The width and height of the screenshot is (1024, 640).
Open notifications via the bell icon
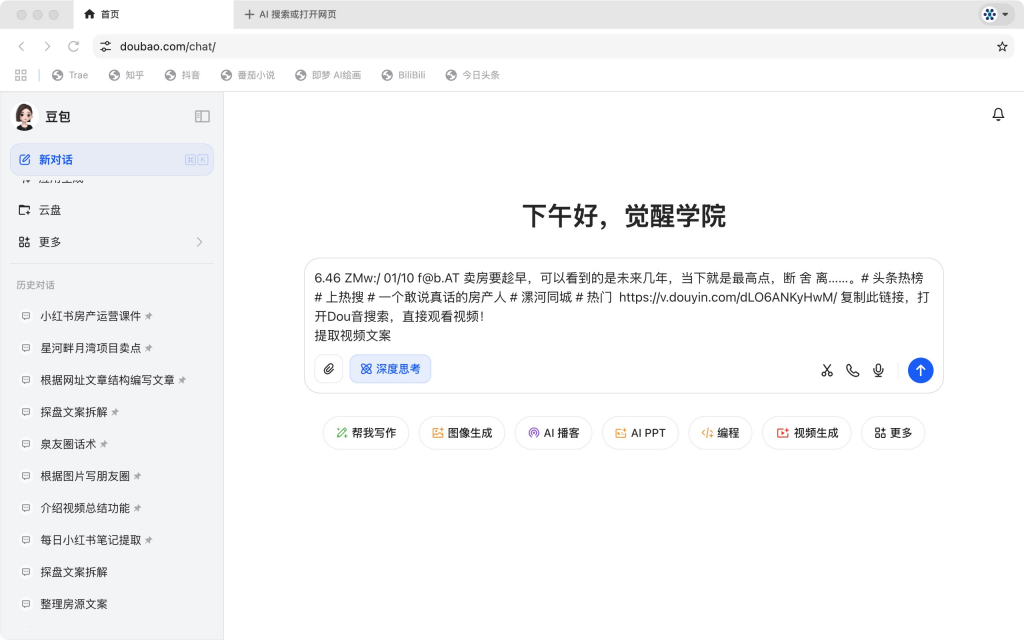pos(997,114)
